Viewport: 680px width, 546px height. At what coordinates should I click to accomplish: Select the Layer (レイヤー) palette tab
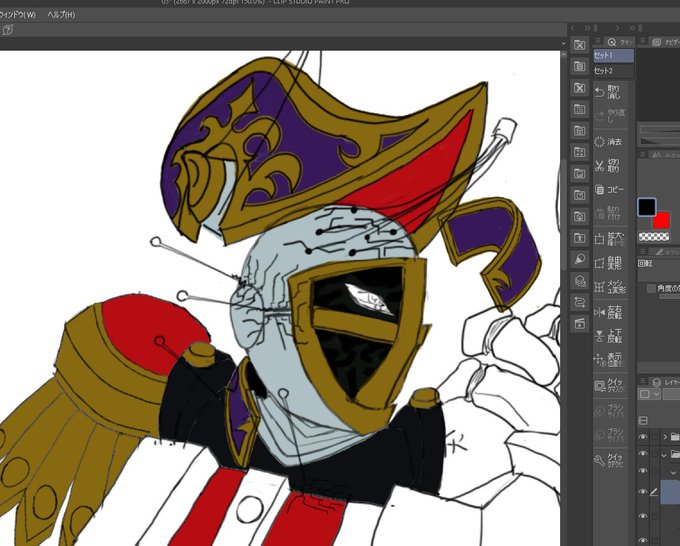(665, 382)
